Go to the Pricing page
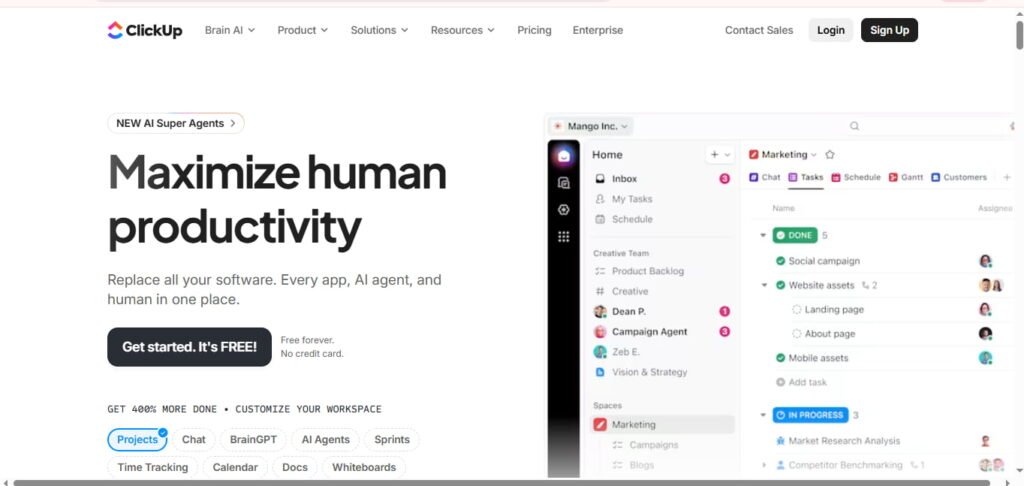1024x486 pixels. coord(534,30)
